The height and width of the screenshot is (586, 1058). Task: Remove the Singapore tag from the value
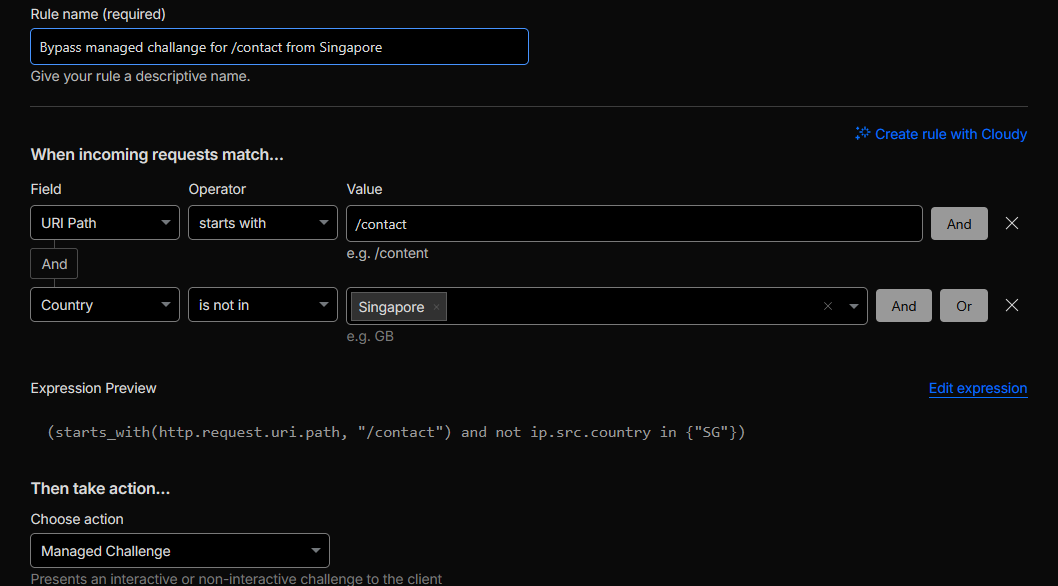click(x=436, y=308)
